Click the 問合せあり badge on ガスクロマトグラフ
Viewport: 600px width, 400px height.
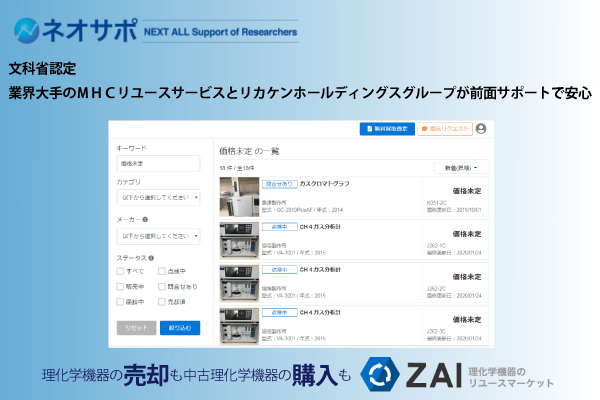(x=280, y=184)
